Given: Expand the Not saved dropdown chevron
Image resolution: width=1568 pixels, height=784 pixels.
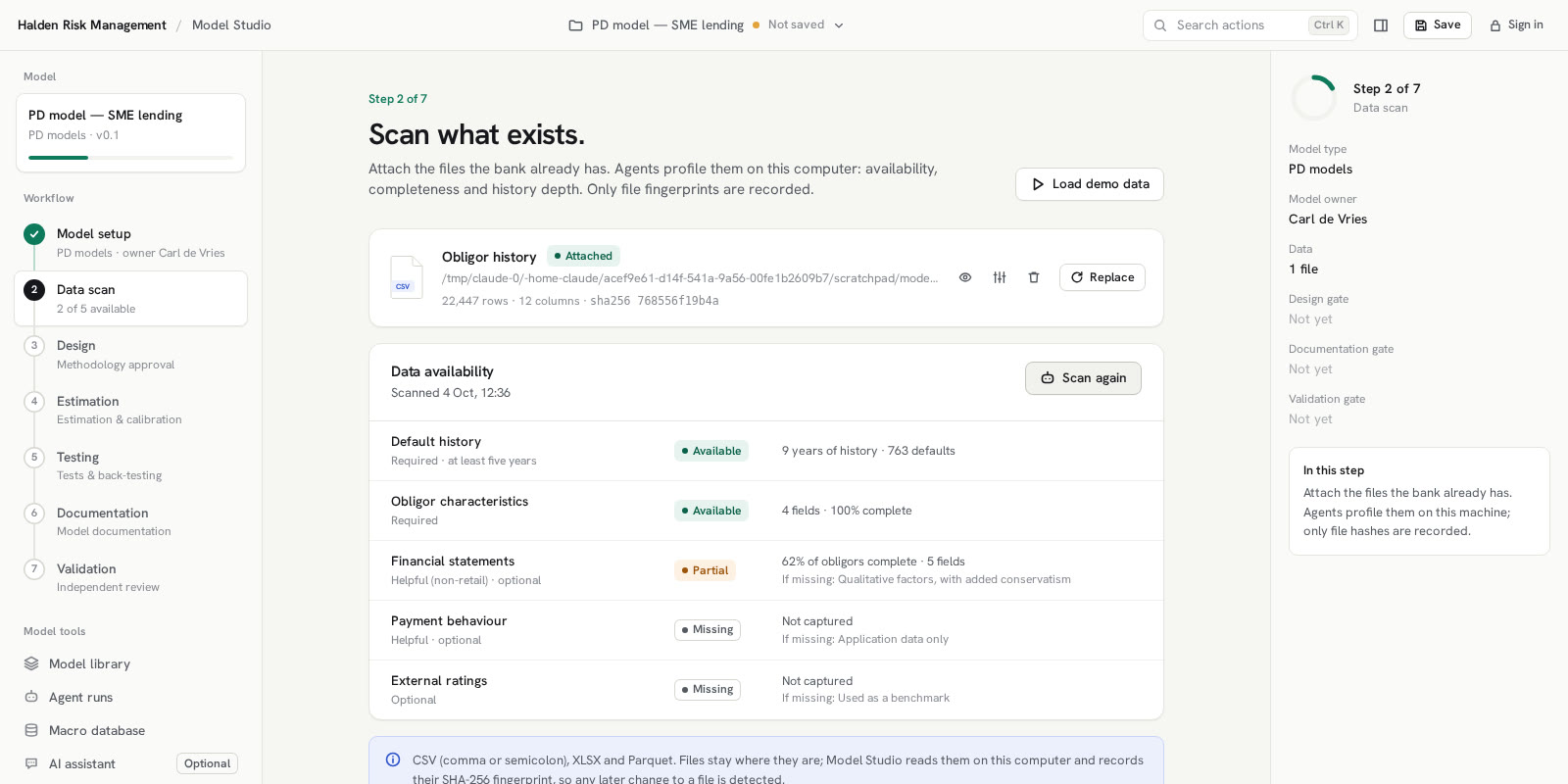Looking at the screenshot, I should coord(839,25).
